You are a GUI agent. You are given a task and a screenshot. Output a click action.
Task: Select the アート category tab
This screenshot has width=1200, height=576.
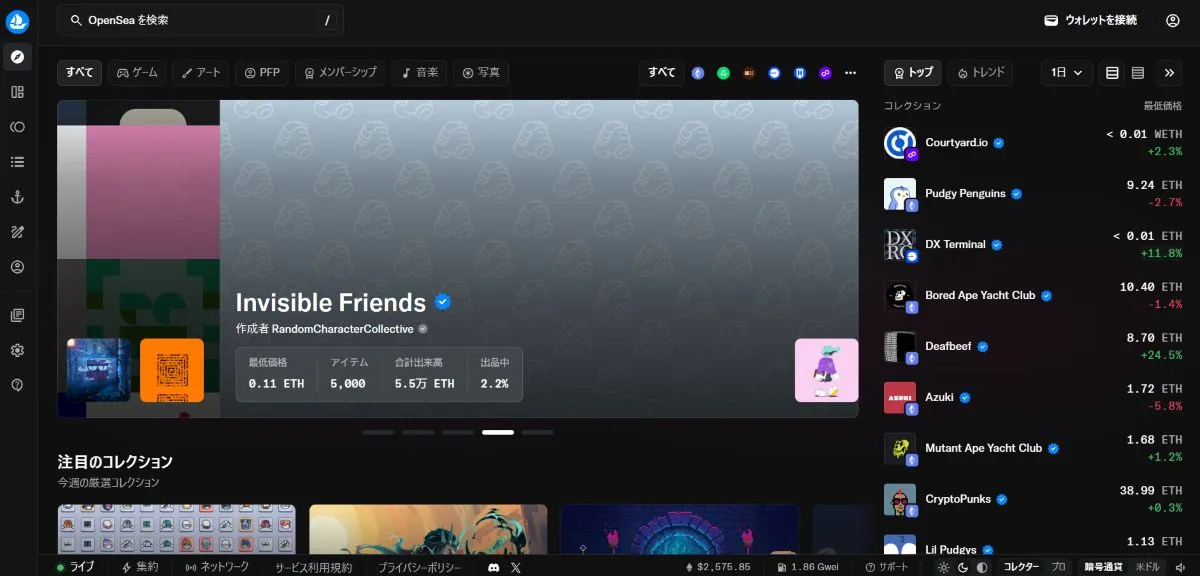pyautogui.click(x=201, y=73)
